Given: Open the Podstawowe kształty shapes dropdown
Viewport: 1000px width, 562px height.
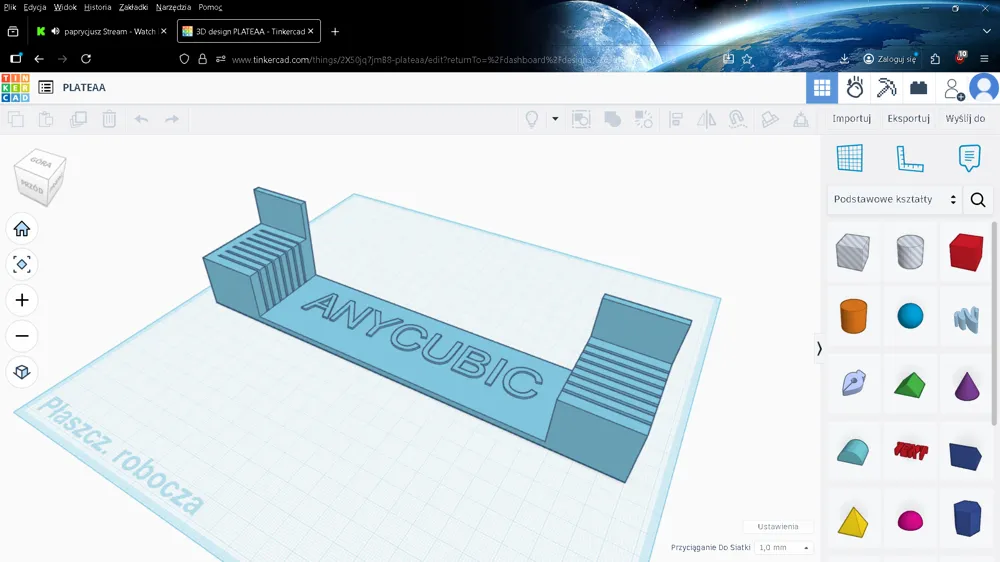Looking at the screenshot, I should (x=894, y=200).
